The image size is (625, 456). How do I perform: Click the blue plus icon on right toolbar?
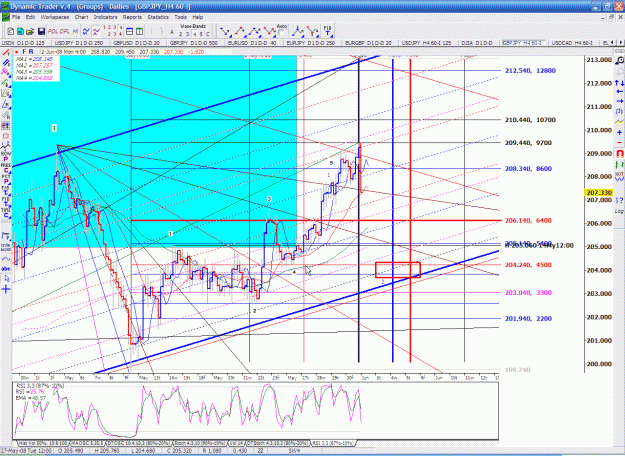click(x=619, y=132)
